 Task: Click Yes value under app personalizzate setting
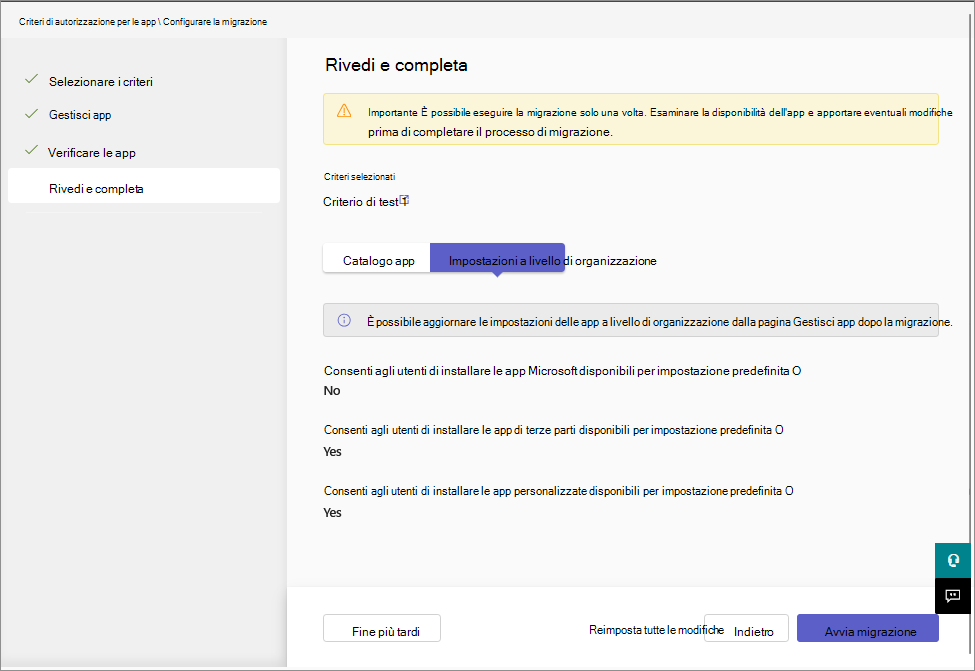click(x=333, y=512)
